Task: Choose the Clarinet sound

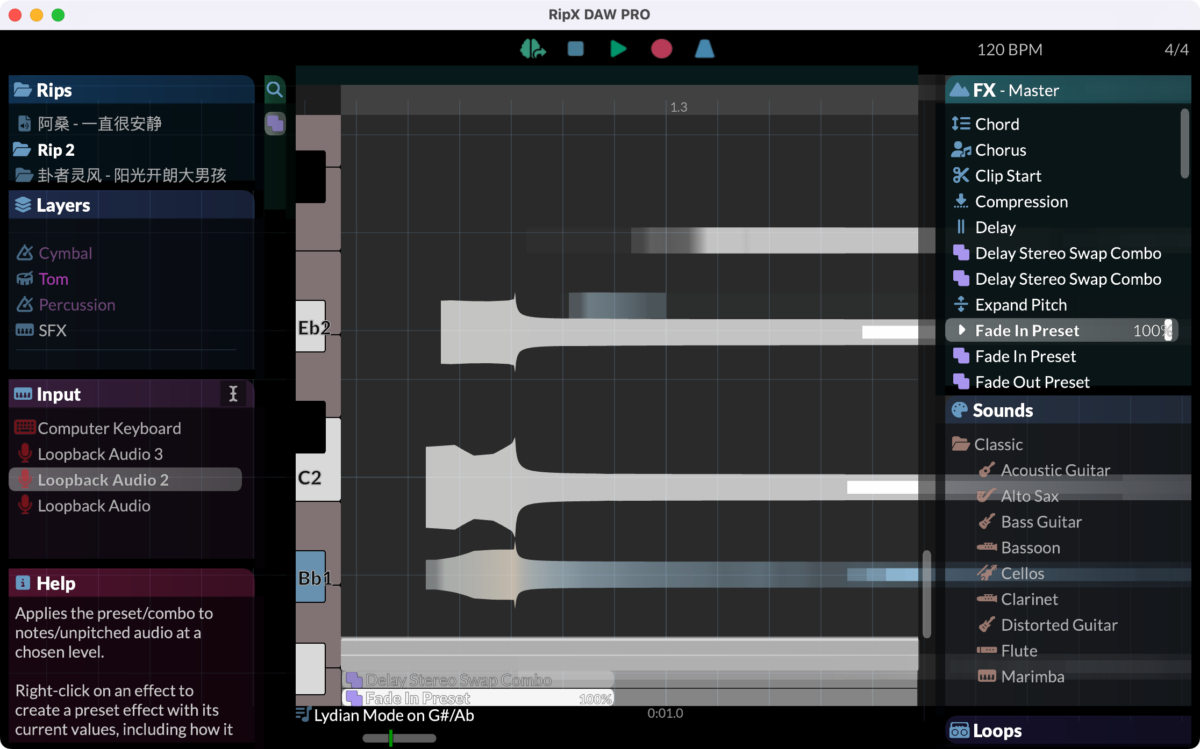Action: [x=1017, y=600]
